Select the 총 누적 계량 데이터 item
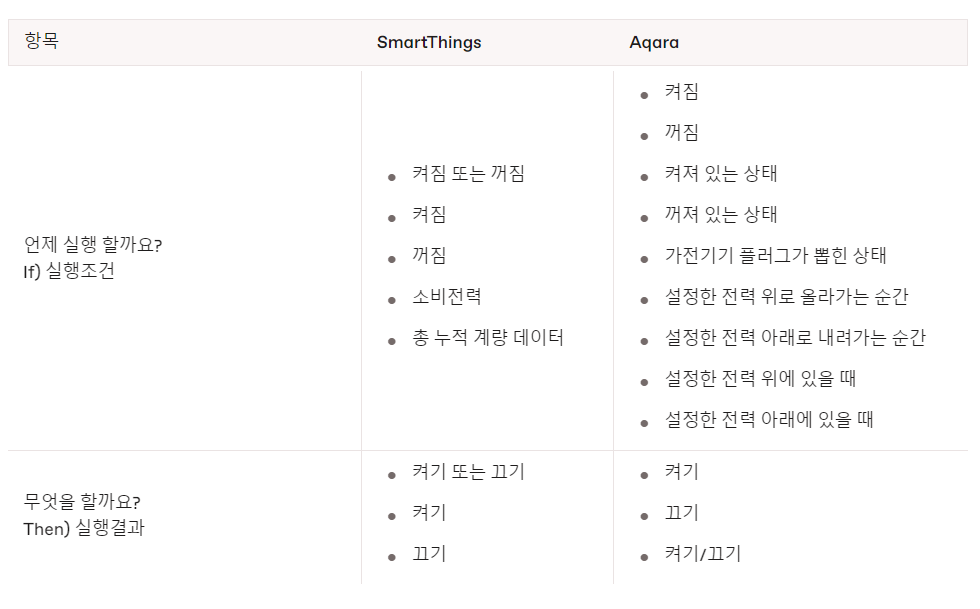 tap(488, 338)
